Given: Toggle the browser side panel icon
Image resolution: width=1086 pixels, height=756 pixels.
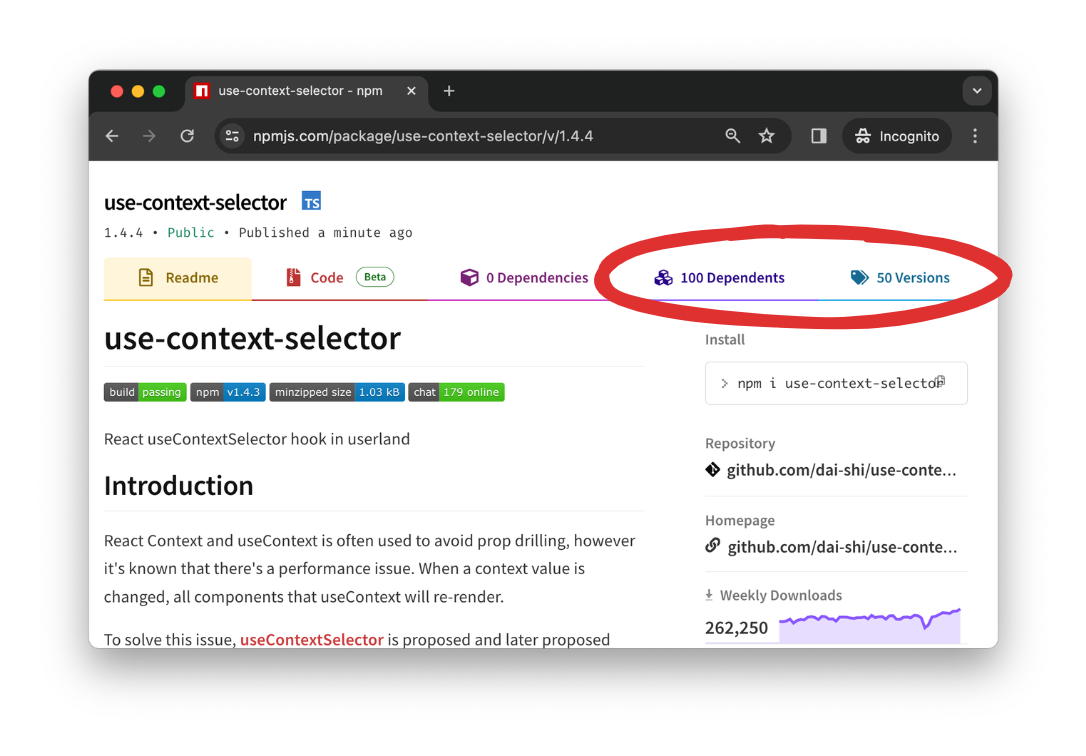Looking at the screenshot, I should click(819, 136).
